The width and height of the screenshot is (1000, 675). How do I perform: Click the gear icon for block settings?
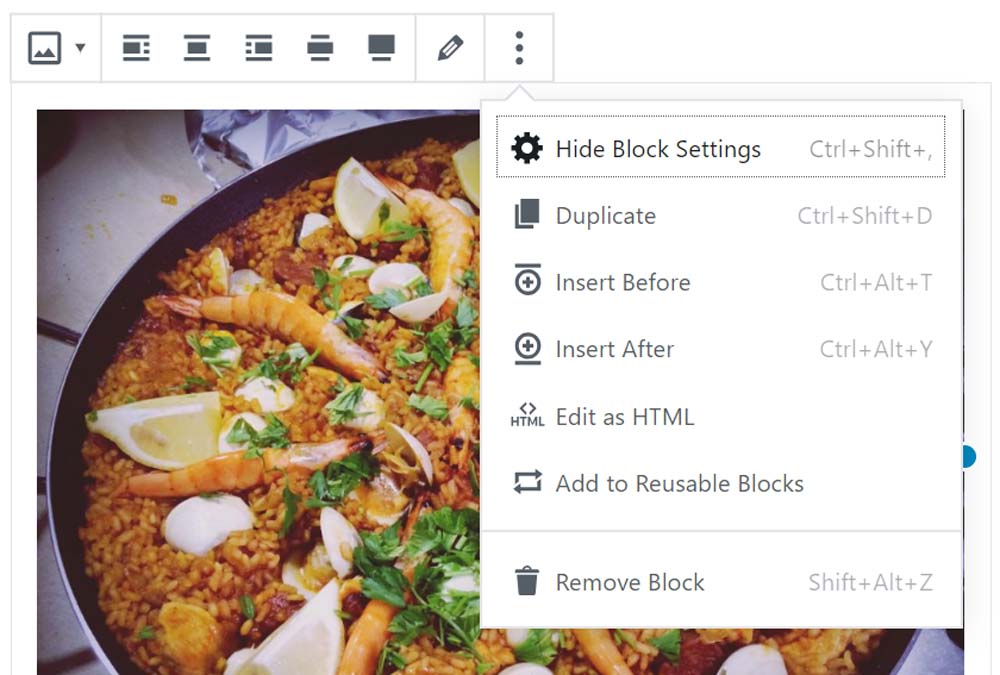coord(527,149)
